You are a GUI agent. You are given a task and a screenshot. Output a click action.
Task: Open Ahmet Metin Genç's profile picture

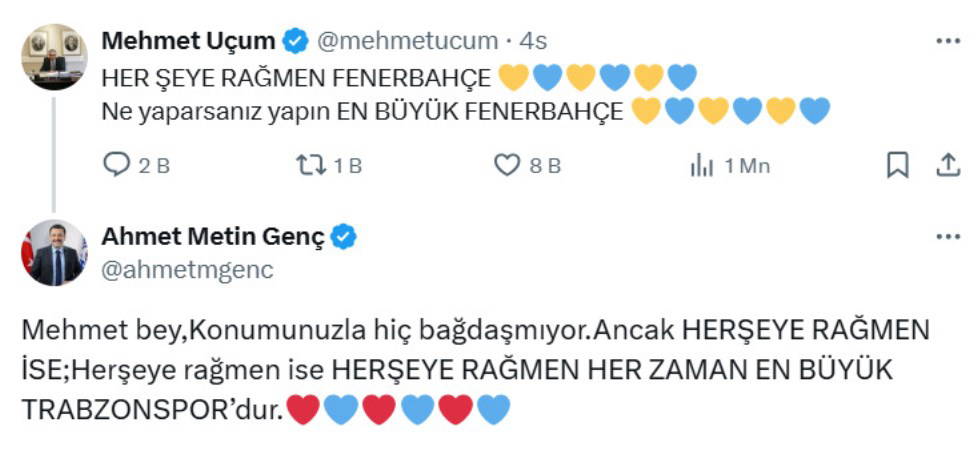tap(54, 253)
